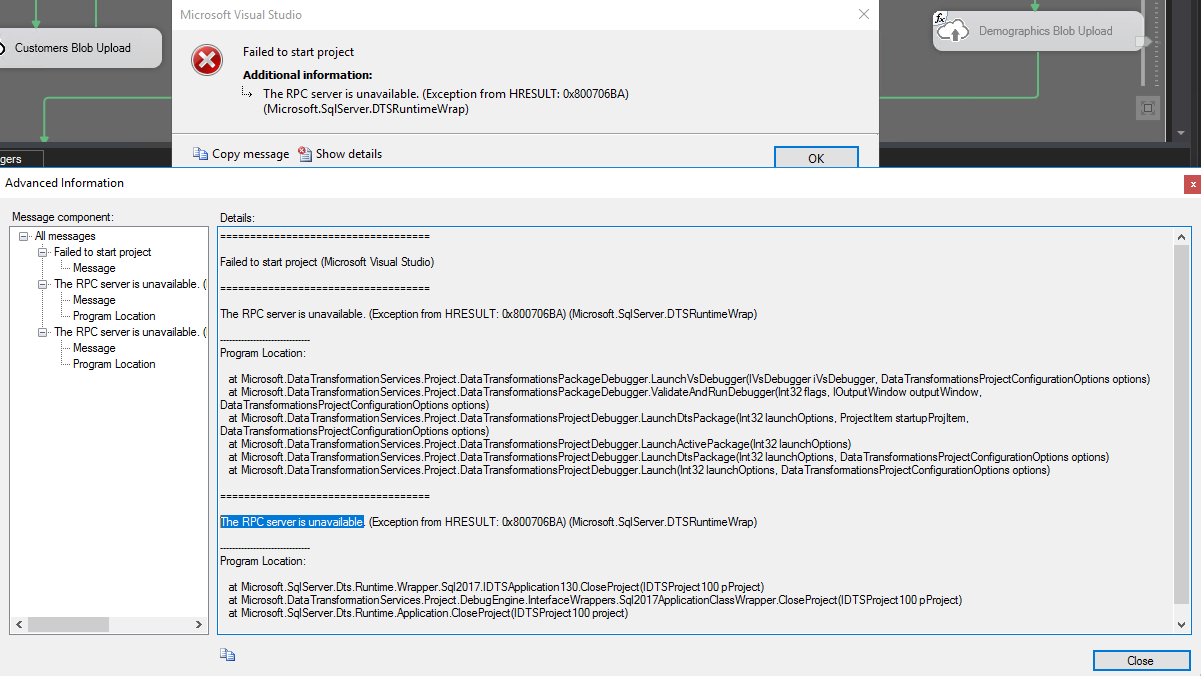1201x676 pixels.
Task: Click the 'Details:' label
Action: (237, 217)
